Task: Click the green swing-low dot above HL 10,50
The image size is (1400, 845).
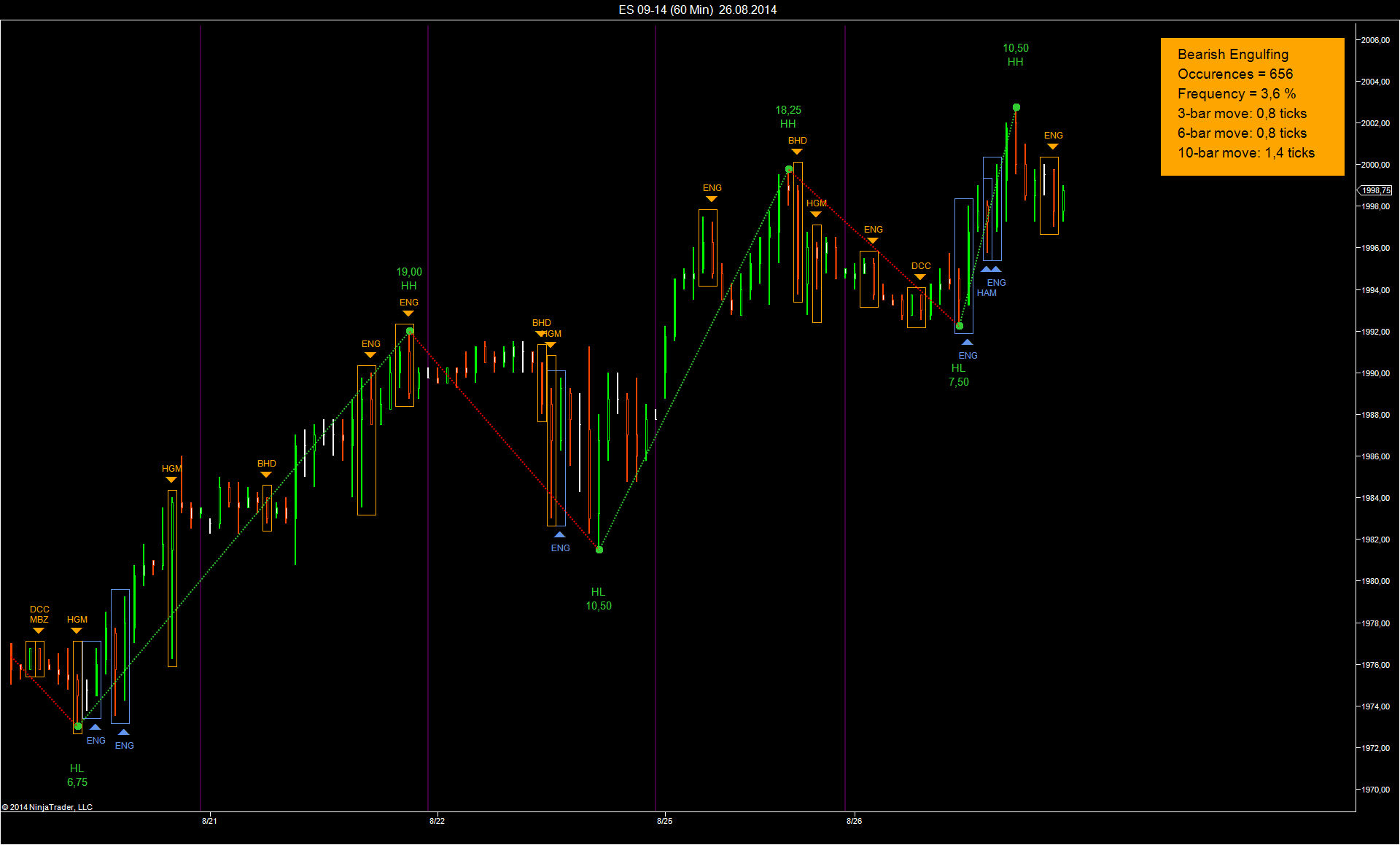Action: click(599, 550)
